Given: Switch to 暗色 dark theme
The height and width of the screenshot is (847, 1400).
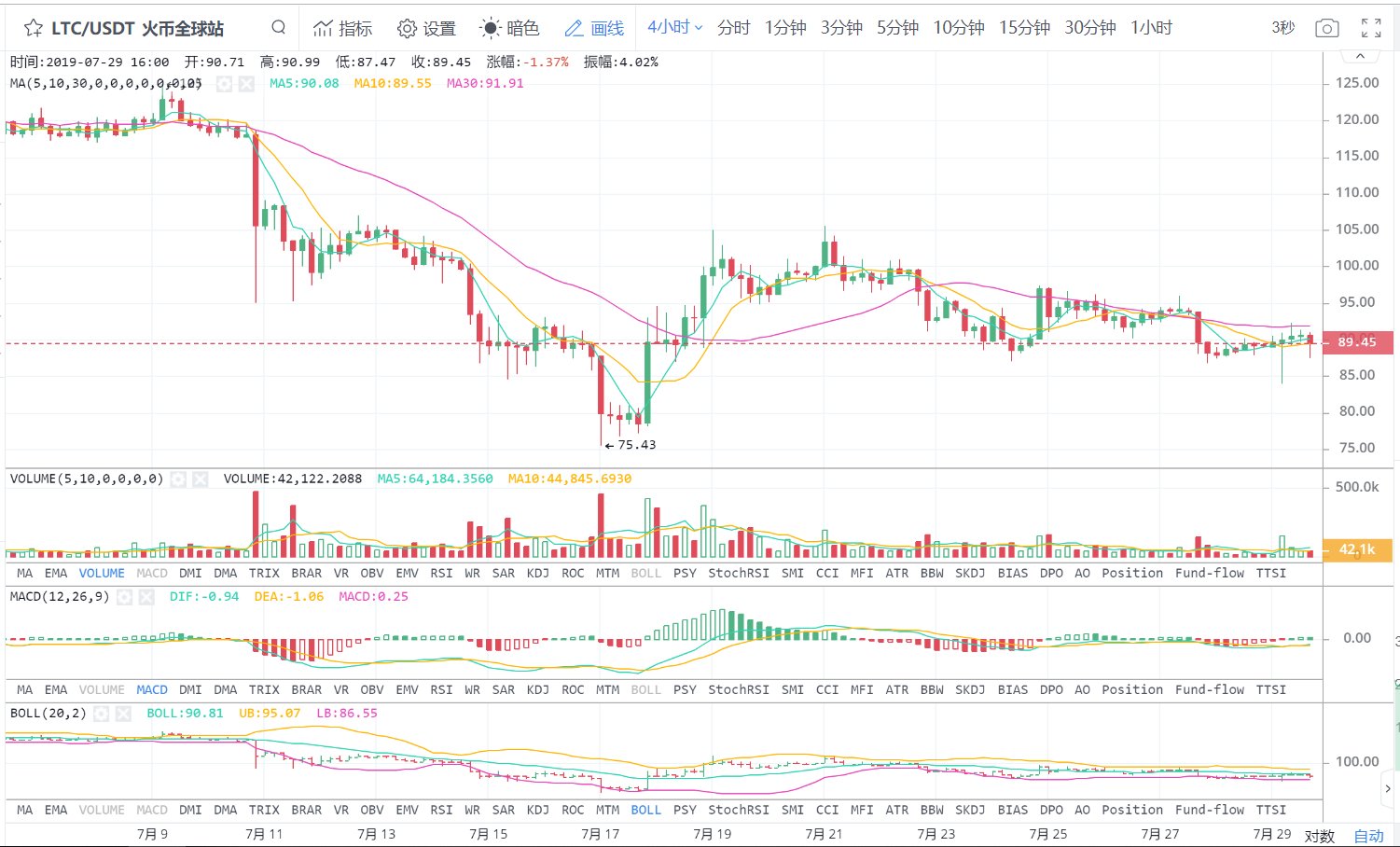Looking at the screenshot, I should point(509,28).
